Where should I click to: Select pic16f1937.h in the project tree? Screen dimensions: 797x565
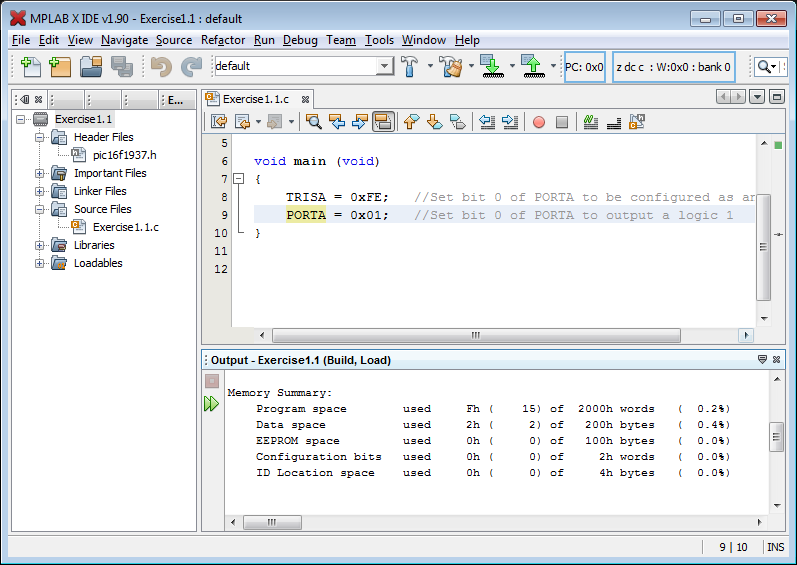pos(125,155)
